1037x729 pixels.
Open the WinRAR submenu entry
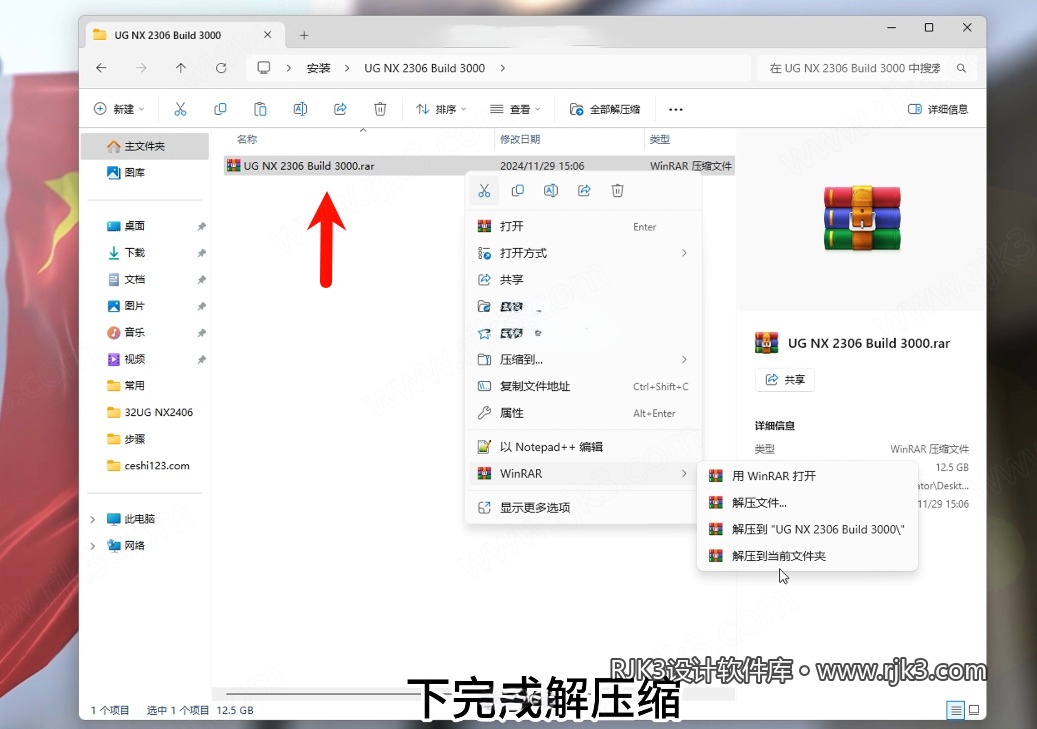583,474
